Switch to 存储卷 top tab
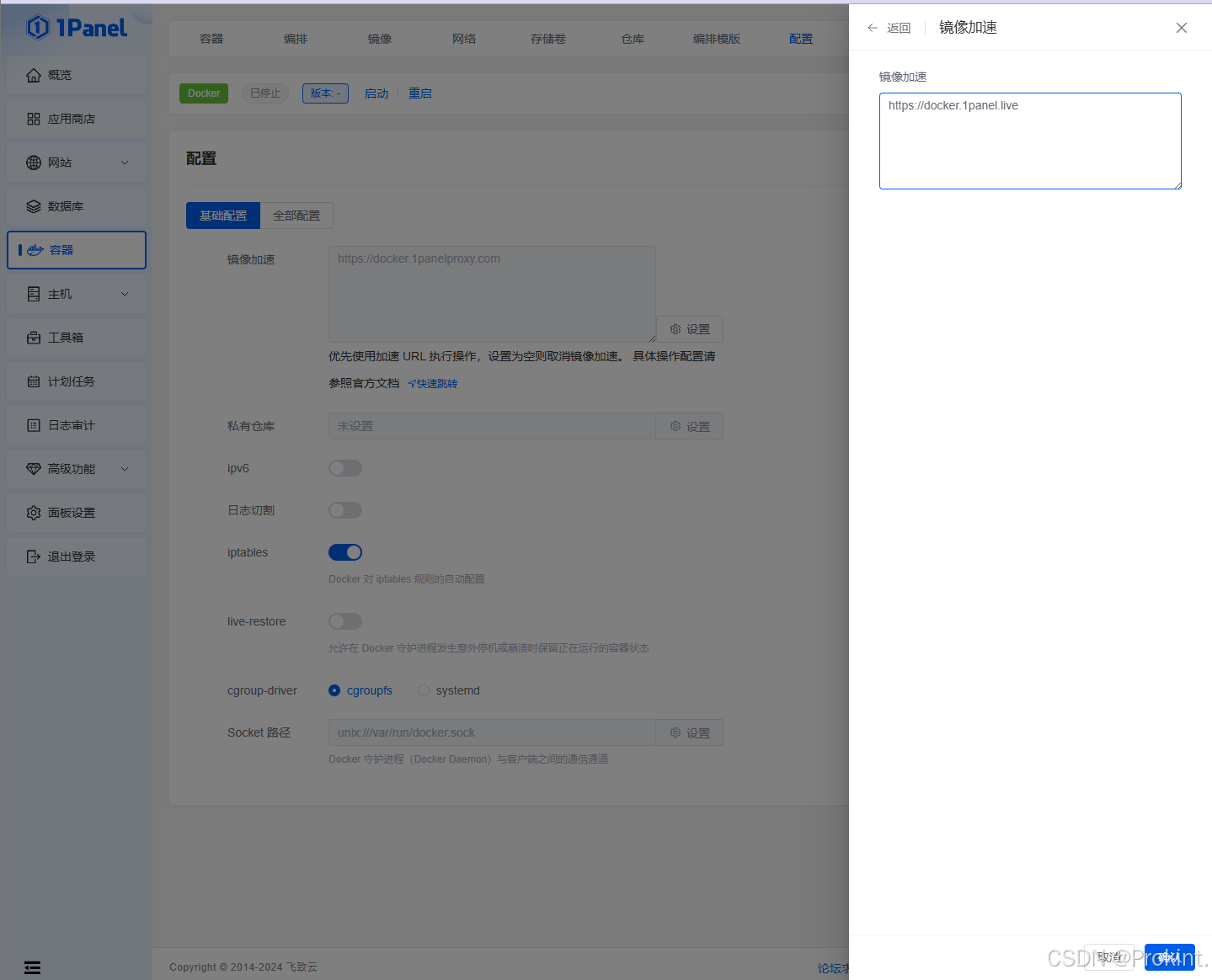This screenshot has height=980, width=1212. [548, 39]
